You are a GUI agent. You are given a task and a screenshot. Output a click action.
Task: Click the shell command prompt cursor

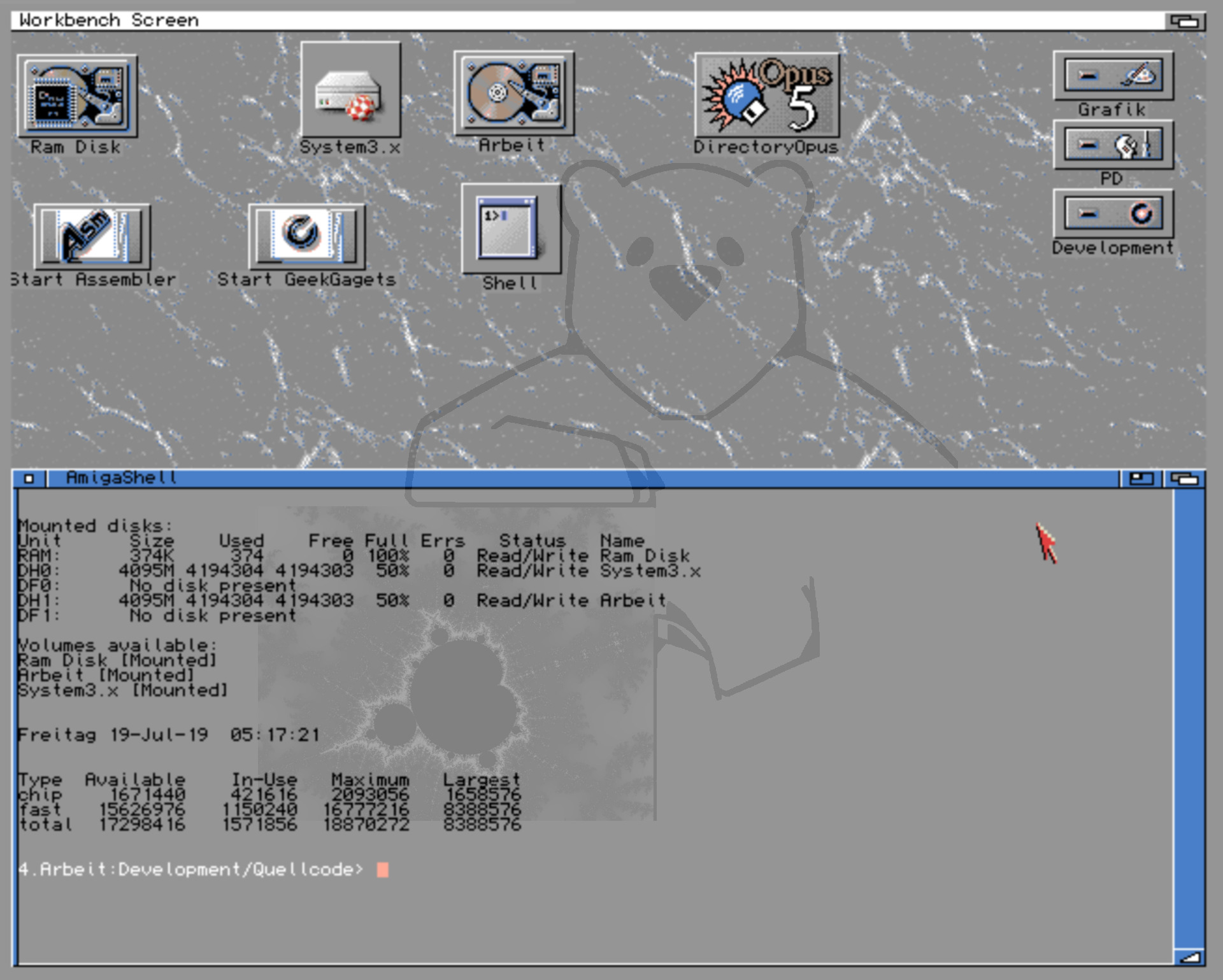click(382, 870)
